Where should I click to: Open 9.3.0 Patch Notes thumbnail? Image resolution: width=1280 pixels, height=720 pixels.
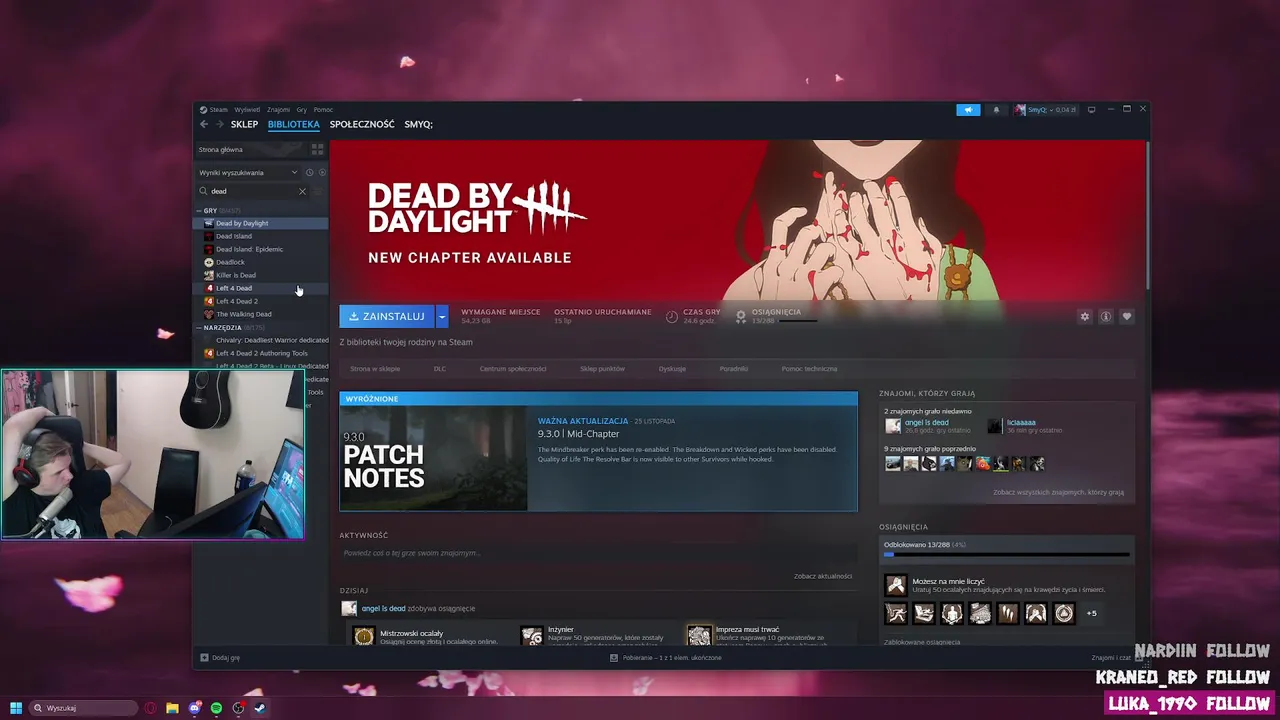(433, 459)
